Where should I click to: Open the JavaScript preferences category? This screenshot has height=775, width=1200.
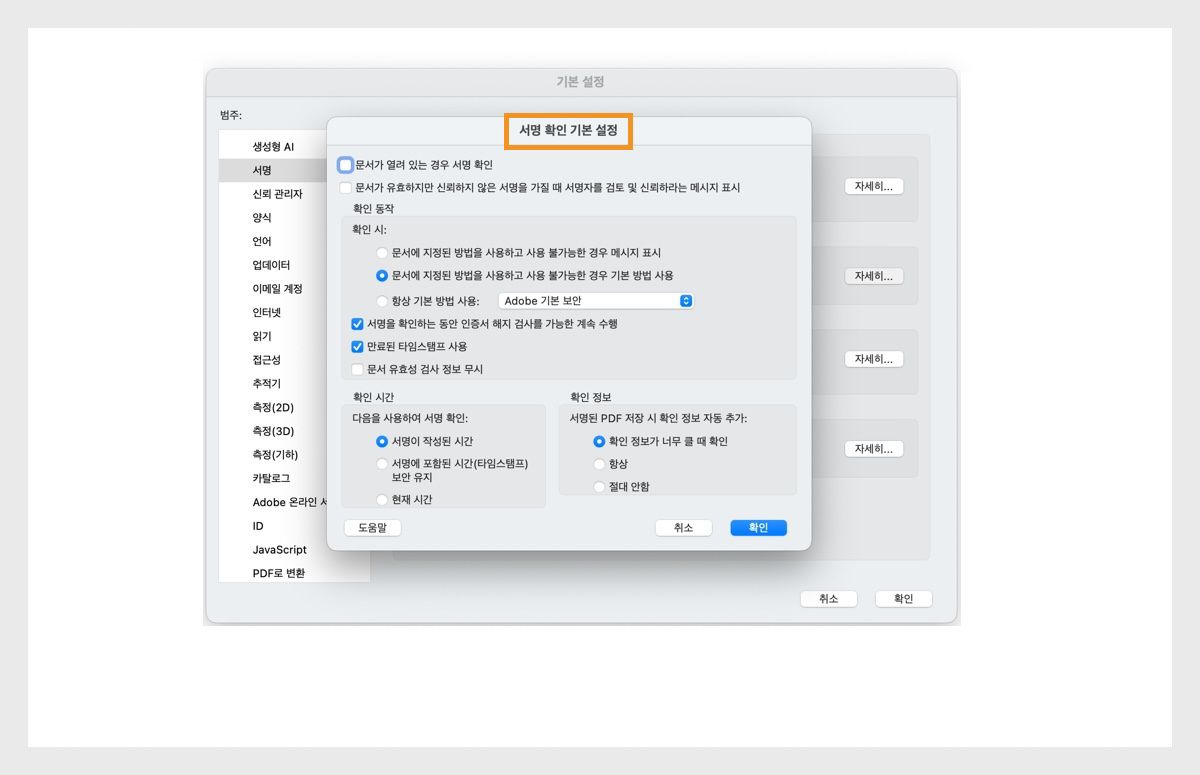279,549
